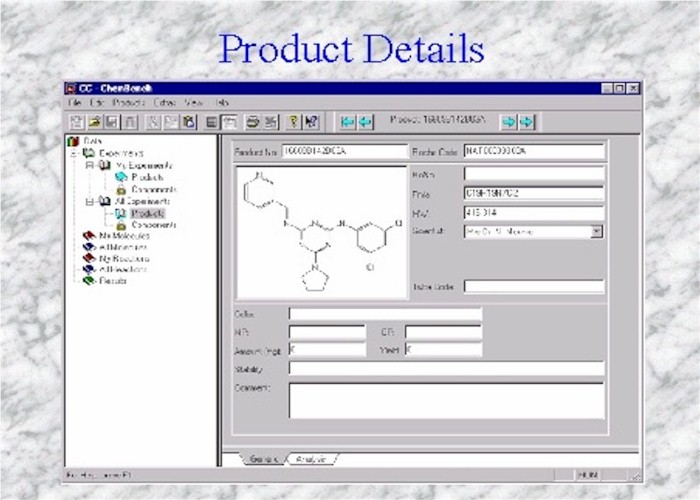Screen dimensions: 700x500
Task: Open the File menu
Action: 75,103
